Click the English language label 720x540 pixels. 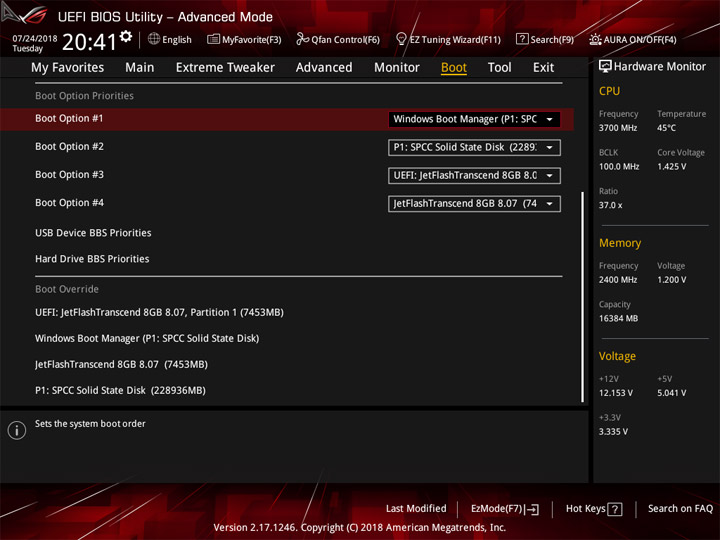click(x=177, y=39)
